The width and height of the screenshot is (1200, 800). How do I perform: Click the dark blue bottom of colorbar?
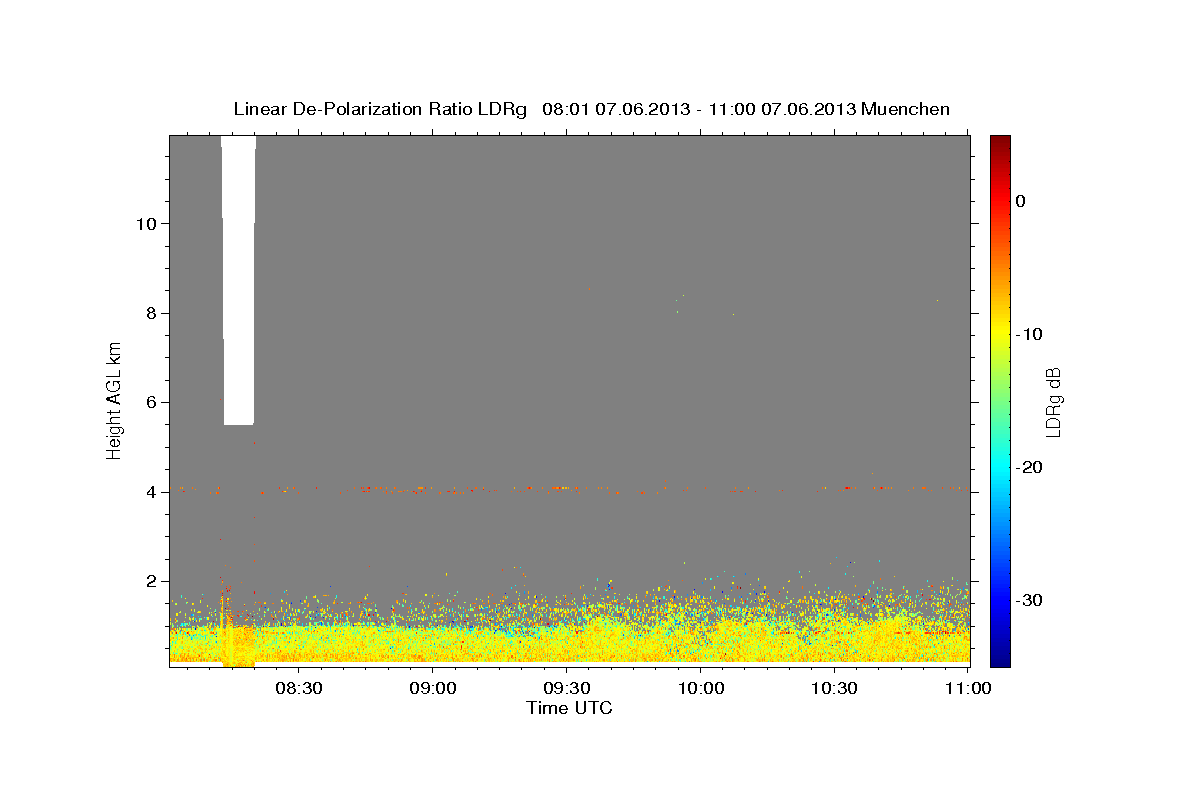pos(1000,659)
